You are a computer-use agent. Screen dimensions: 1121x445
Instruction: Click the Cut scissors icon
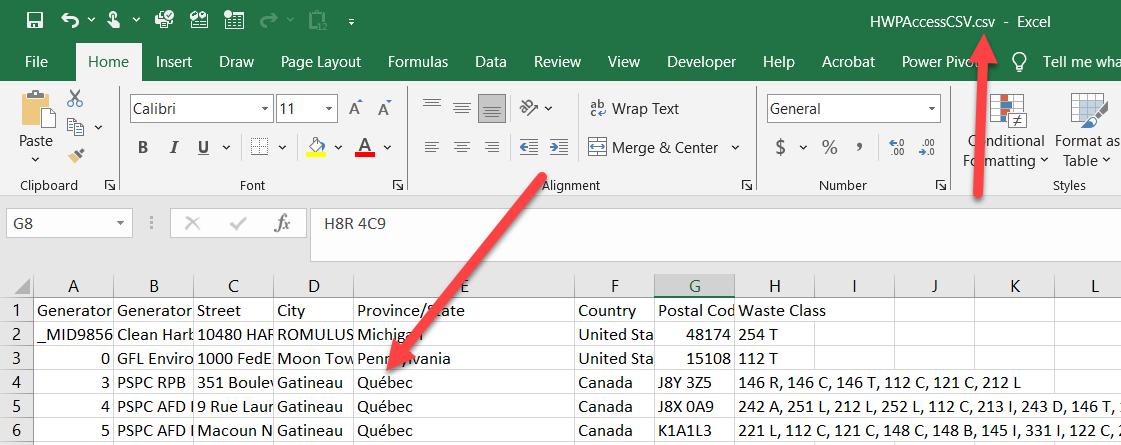[x=76, y=99]
